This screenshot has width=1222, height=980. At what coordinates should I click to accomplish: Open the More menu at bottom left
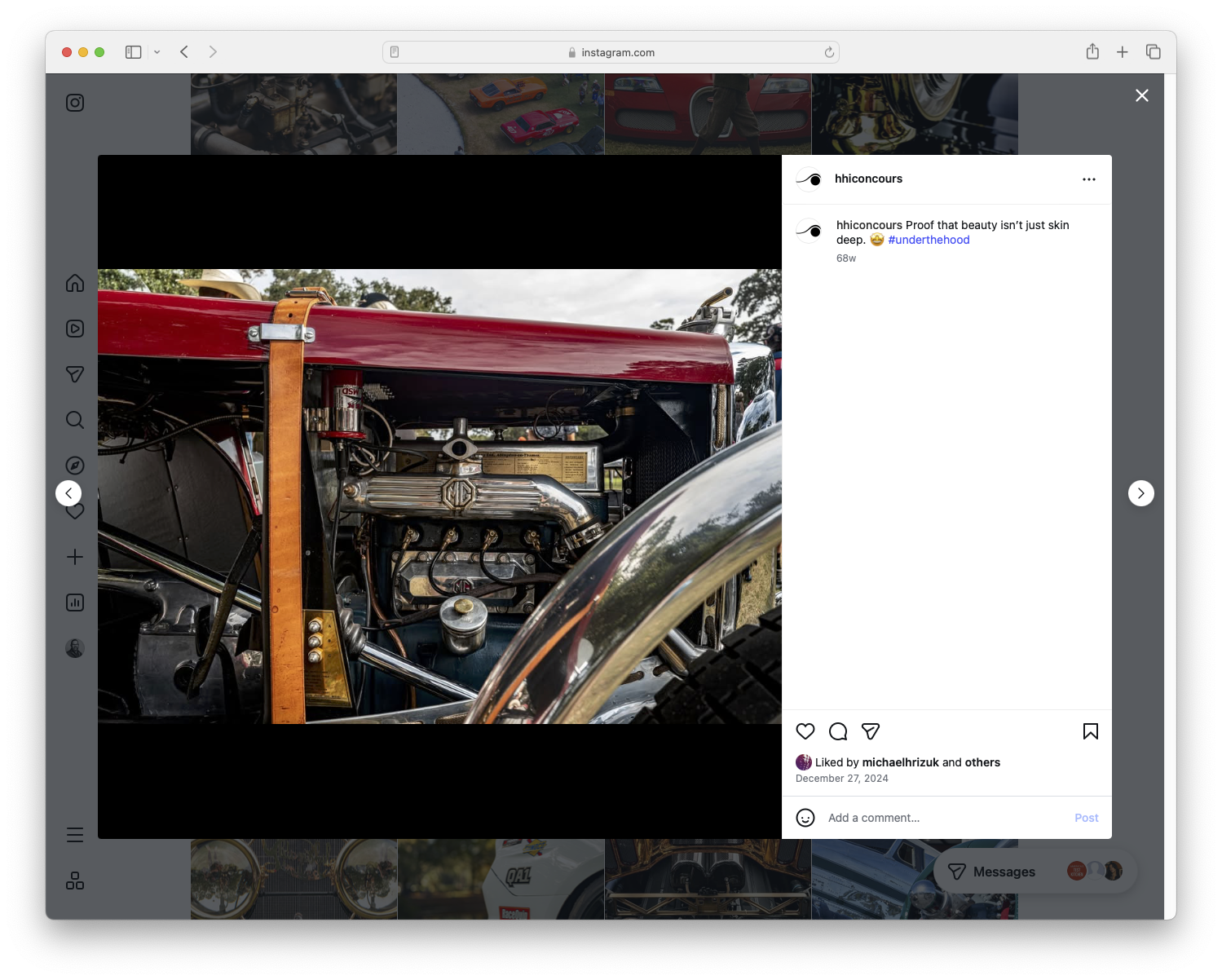(74, 834)
